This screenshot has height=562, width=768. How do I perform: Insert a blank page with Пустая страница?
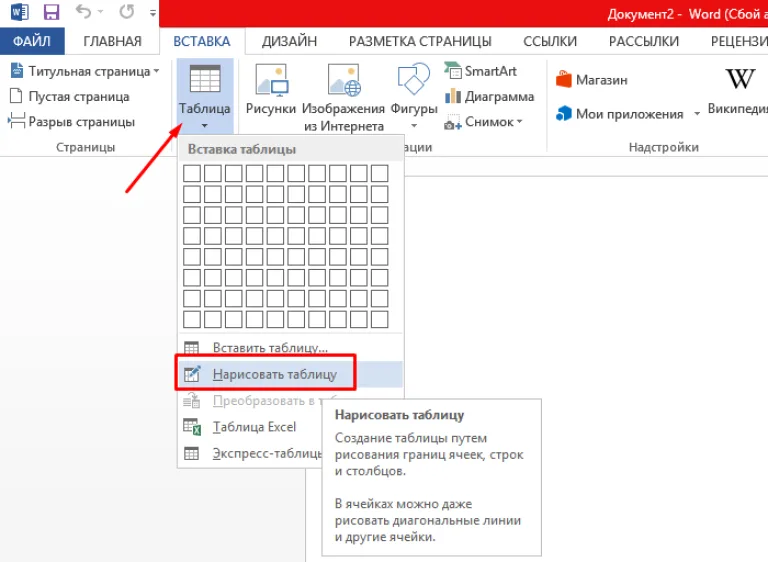(70, 96)
